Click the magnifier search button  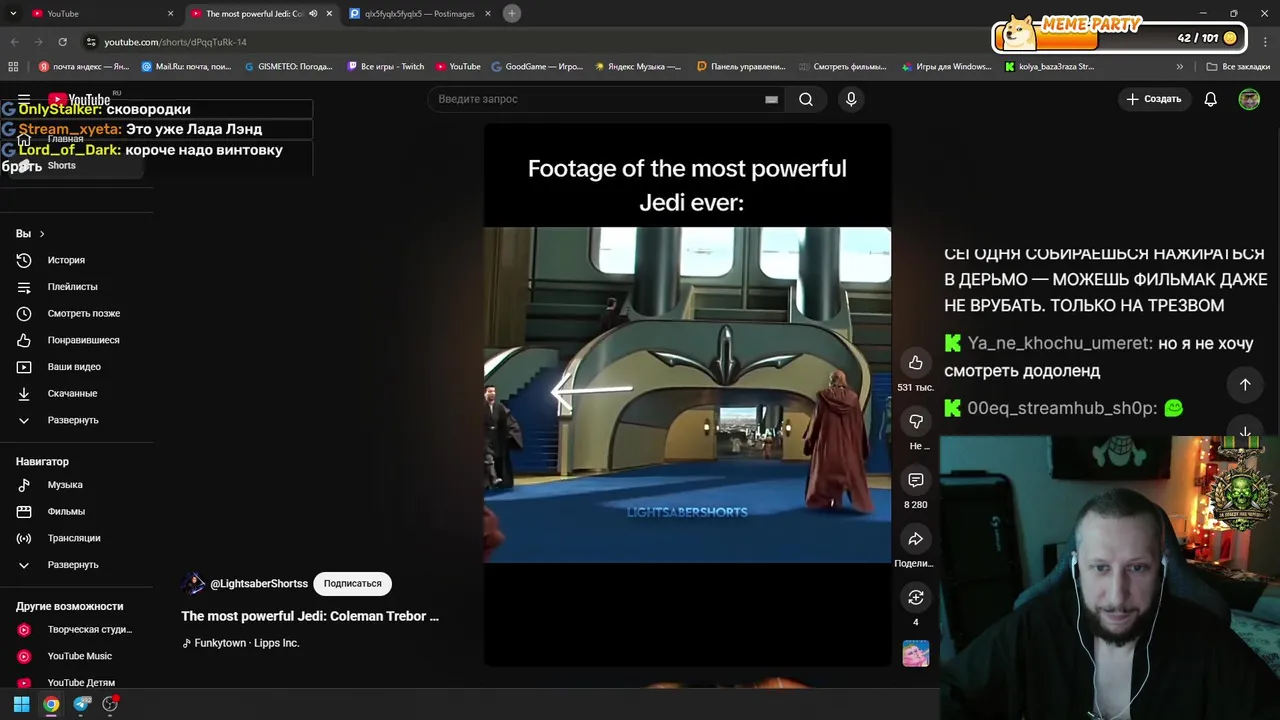pyautogui.click(x=805, y=99)
